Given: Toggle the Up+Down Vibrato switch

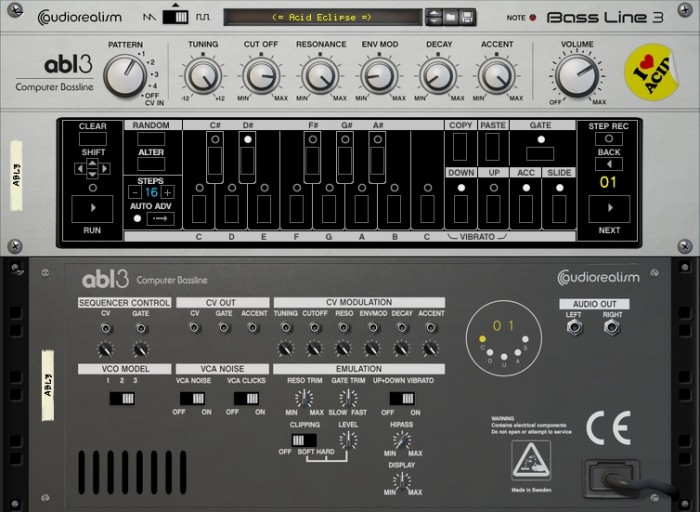Looking at the screenshot, I should [x=402, y=398].
